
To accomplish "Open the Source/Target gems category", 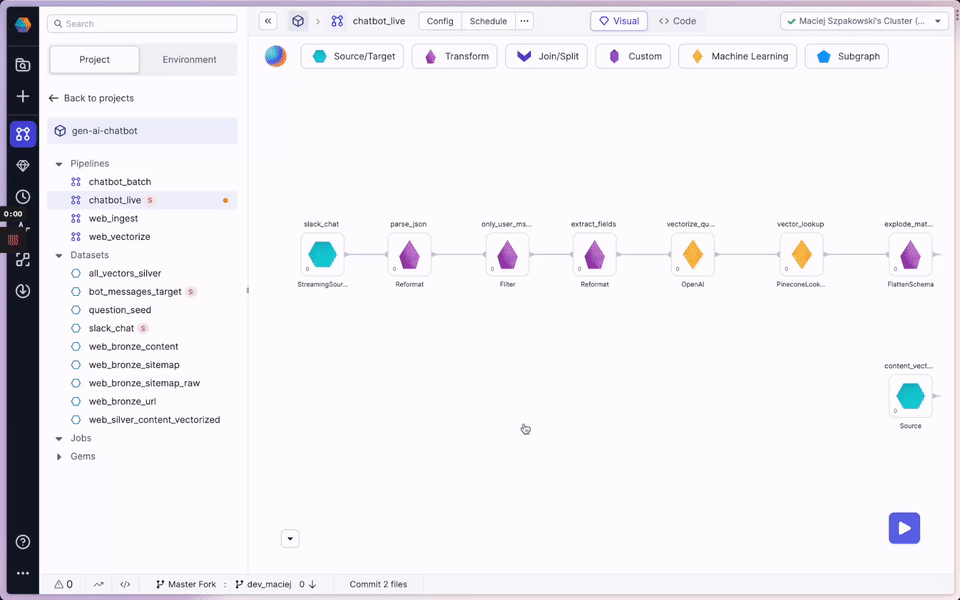I will point(352,56).
